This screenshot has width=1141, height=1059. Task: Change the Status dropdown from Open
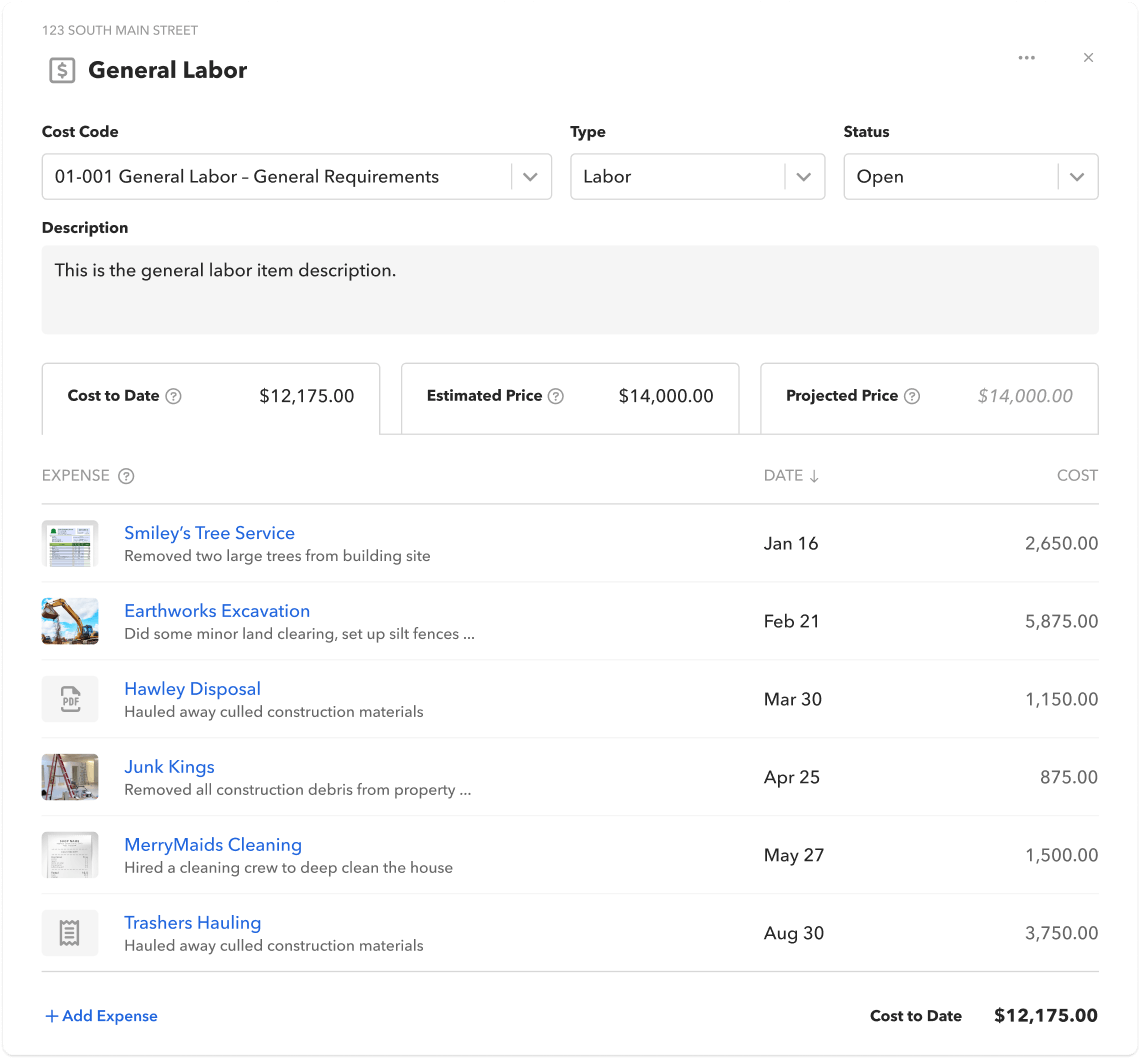1076,177
